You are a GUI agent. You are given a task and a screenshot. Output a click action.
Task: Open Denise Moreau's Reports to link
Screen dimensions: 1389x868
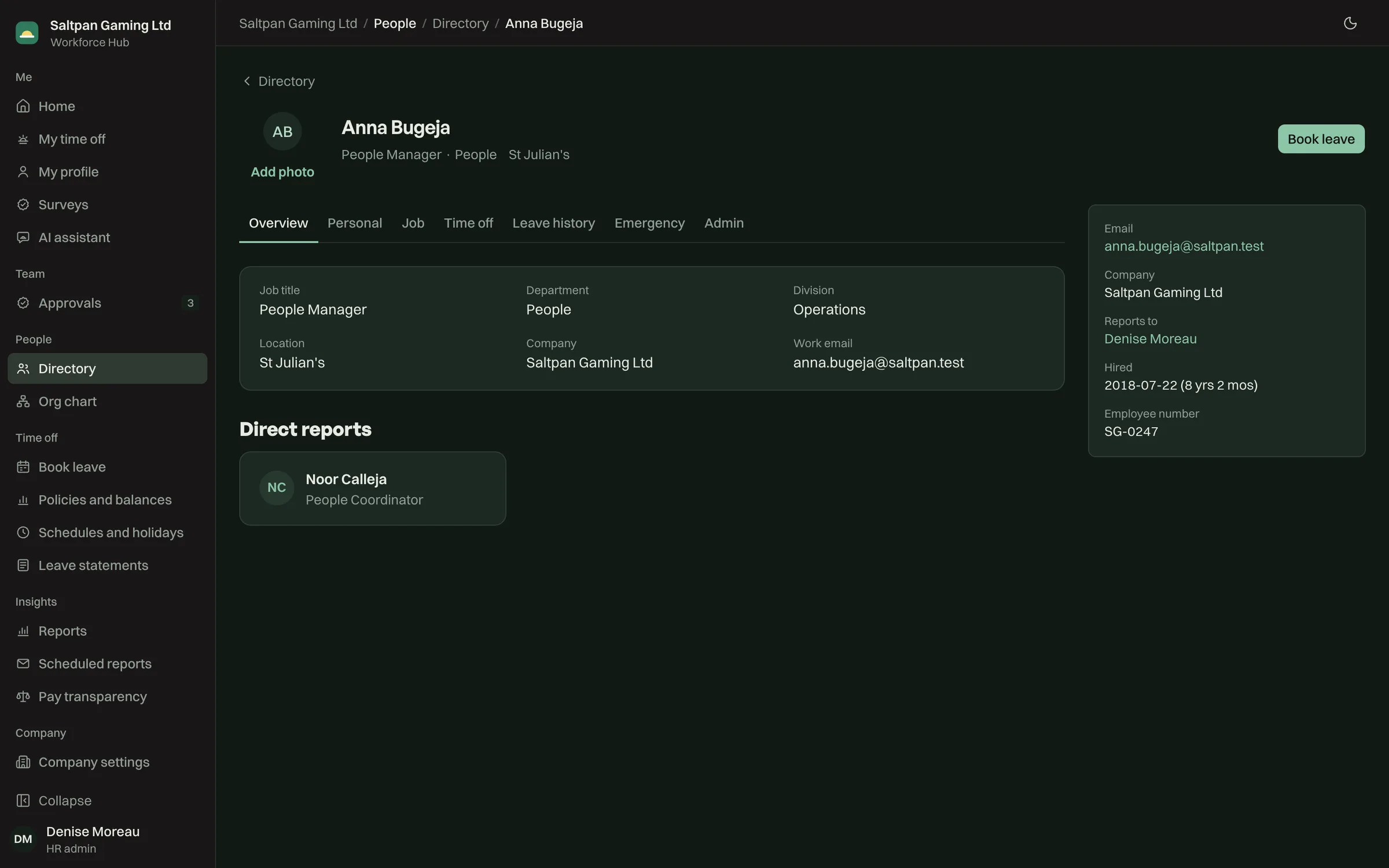pyautogui.click(x=1150, y=339)
